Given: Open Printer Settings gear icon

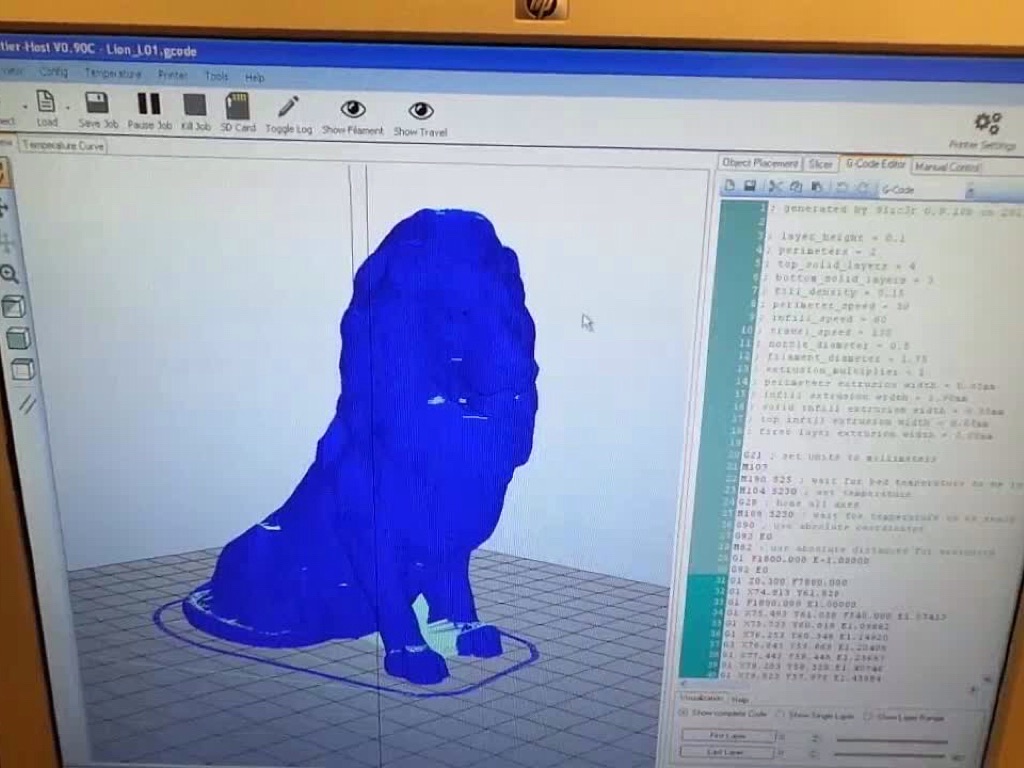Looking at the screenshot, I should (987, 123).
